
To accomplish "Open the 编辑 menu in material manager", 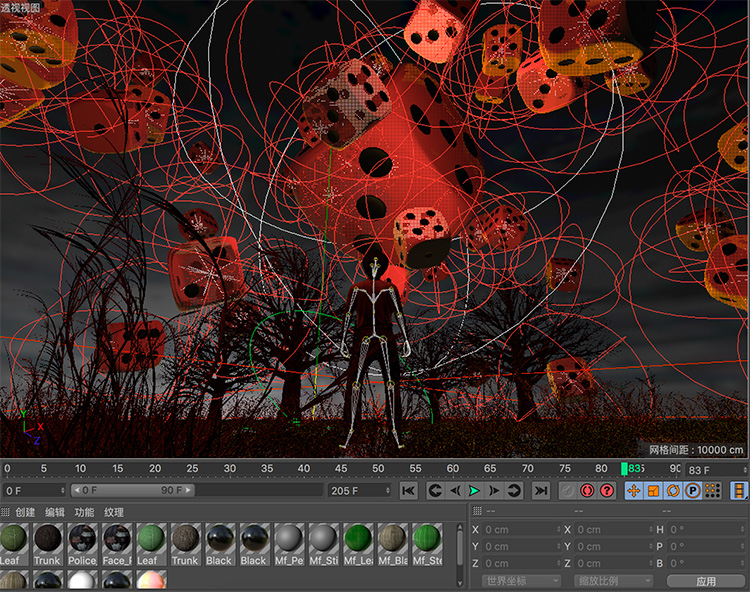I will [55, 512].
